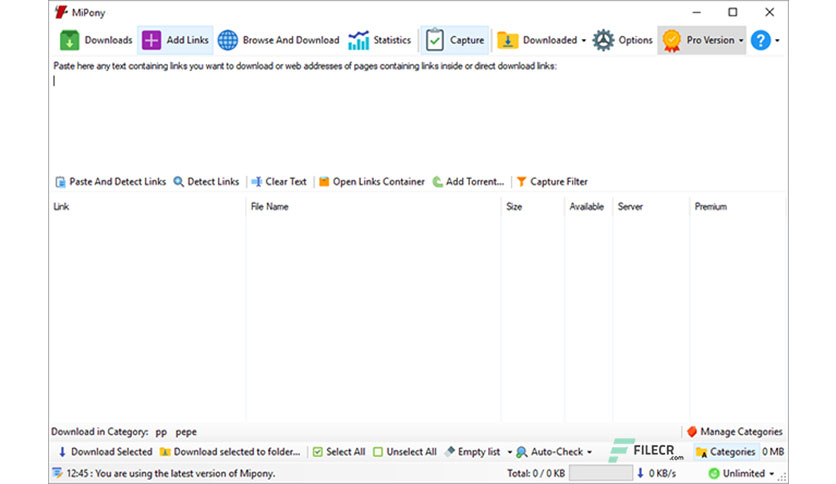Click the Clear Text icon
836x484 pixels.
(x=256, y=182)
